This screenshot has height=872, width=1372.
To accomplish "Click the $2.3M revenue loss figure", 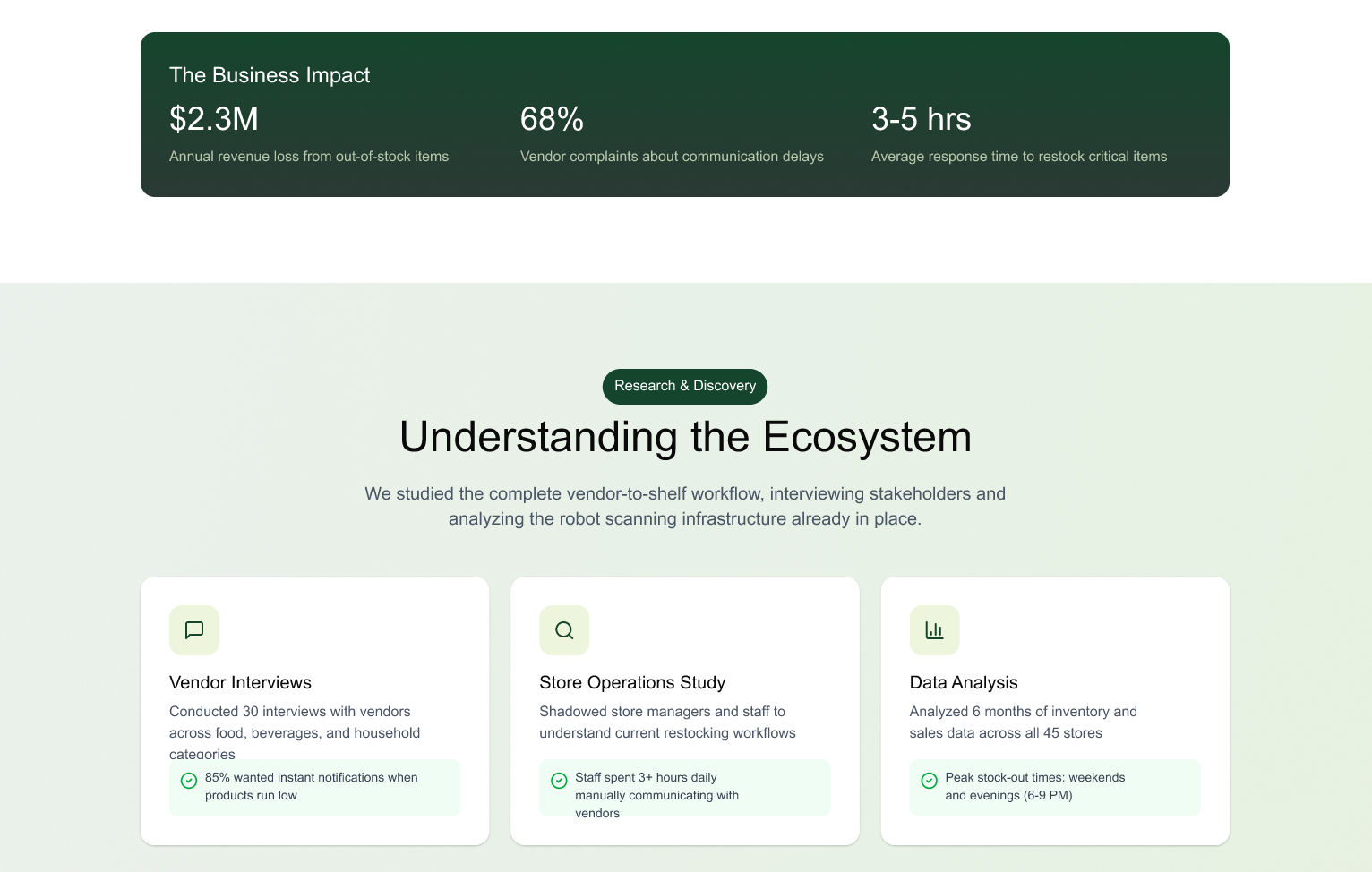I will click(214, 119).
